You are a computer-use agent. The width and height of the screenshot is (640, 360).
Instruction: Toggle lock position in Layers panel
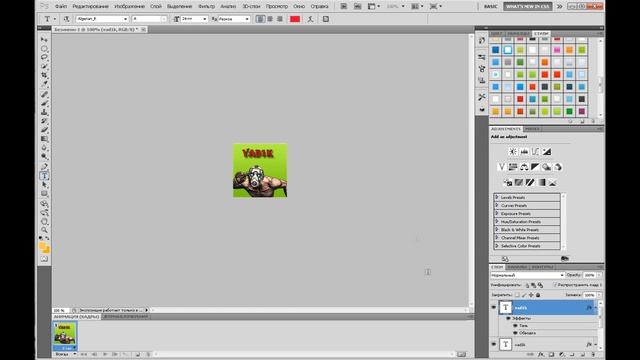click(x=531, y=295)
